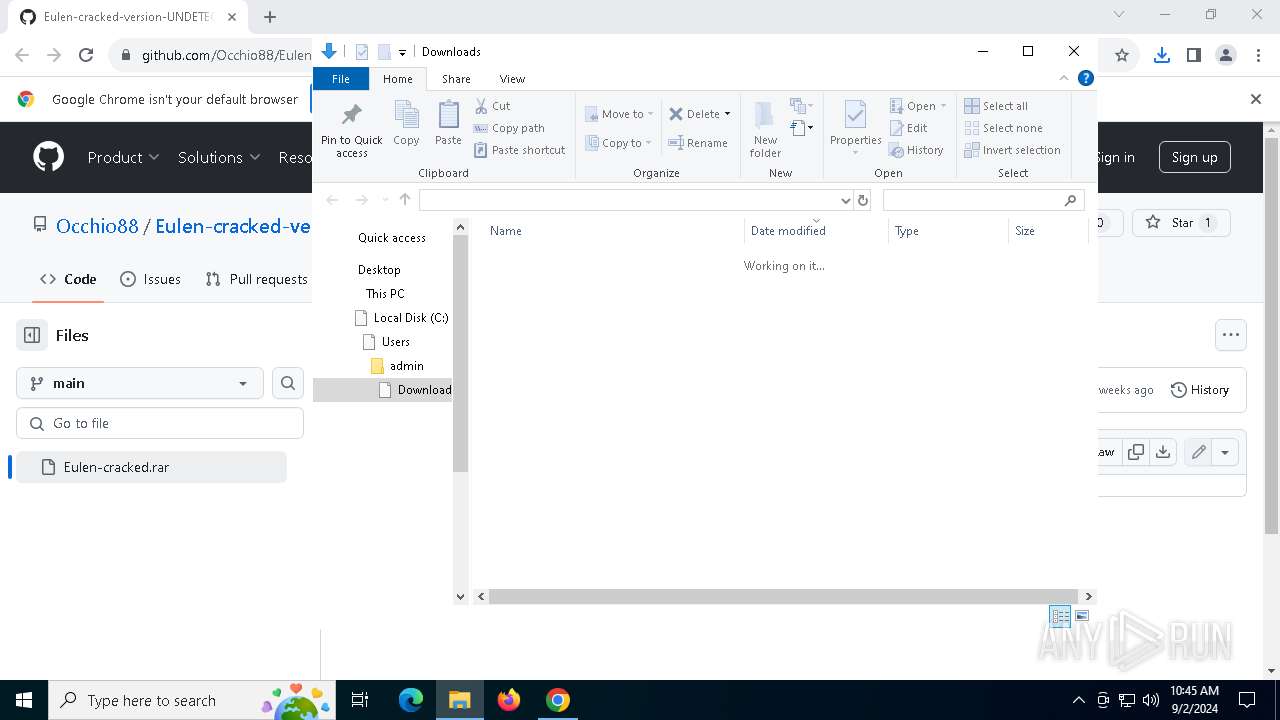Open address bar history dropdown
Screen dimensions: 1280x720
(x=846, y=200)
